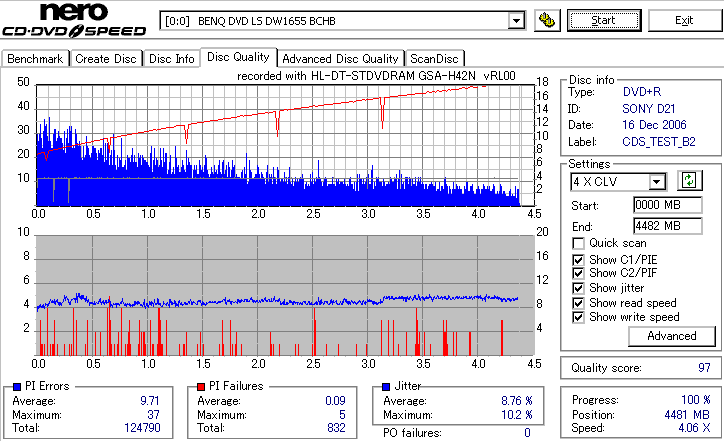This screenshot has height=441, width=724.
Task: Click the End position 4482 MB field
Action: (x=668, y=226)
